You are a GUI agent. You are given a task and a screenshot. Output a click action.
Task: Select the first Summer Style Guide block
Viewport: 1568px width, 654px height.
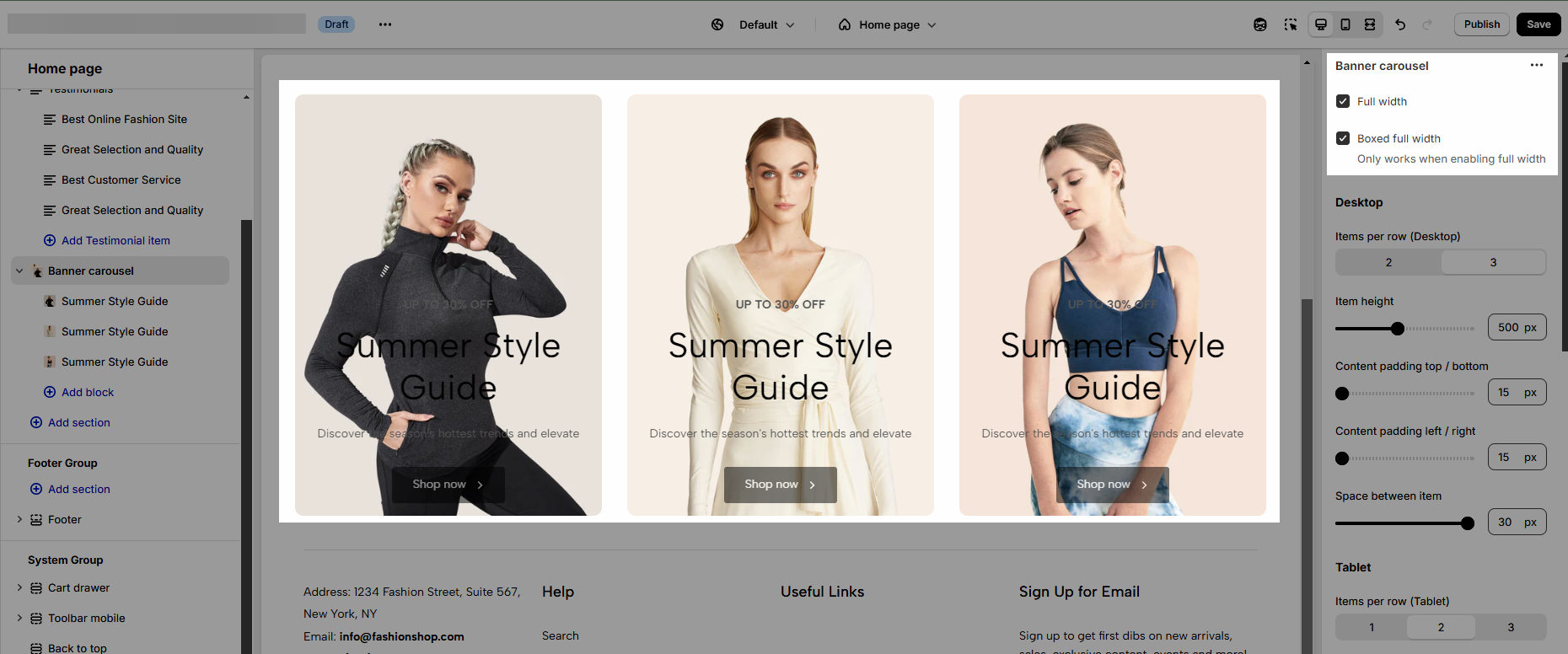coord(115,302)
